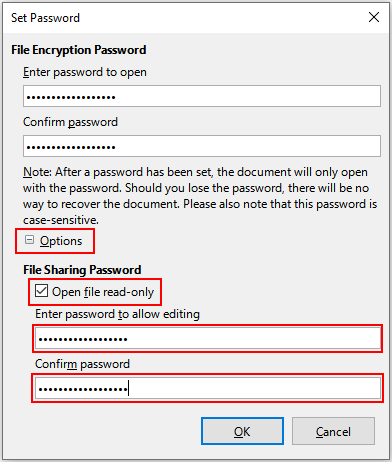Click the Set Password title bar text
The height and width of the screenshot is (462, 392).
45,18
